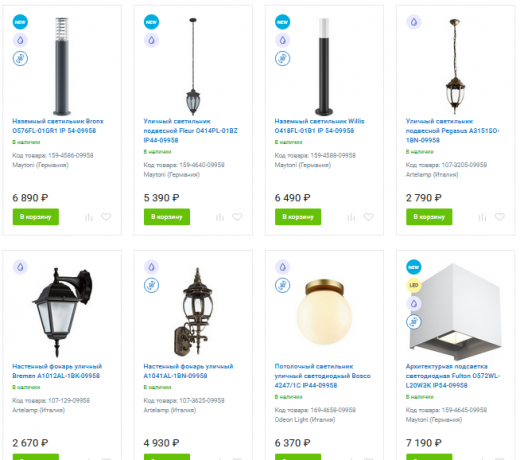Compare the Willis O418FL floor lamp
This screenshot has width=520, height=460.
(351, 217)
